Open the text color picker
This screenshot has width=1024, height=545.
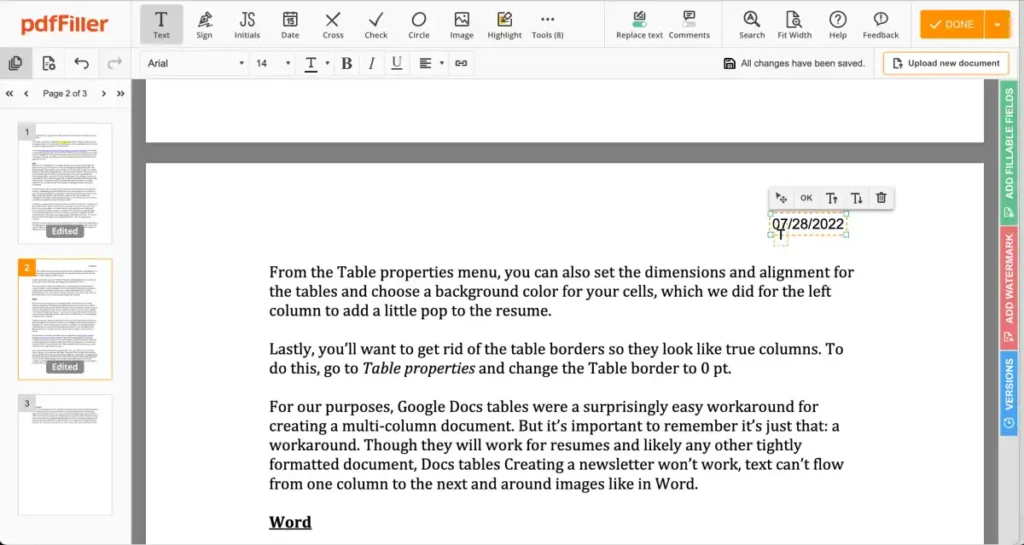[x=315, y=63]
